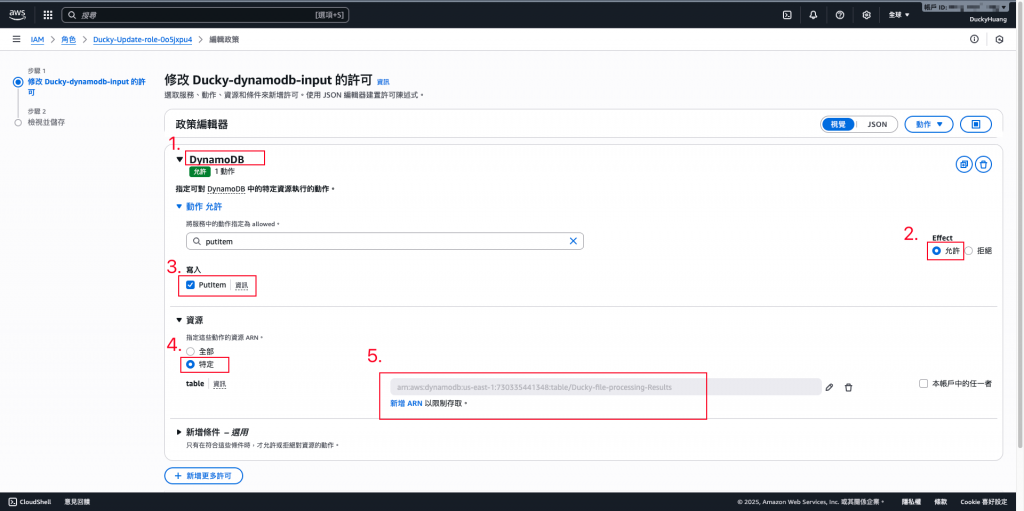Screen dimensions: 1024x511
Task: Open the services grid menu
Action: click(48, 14)
